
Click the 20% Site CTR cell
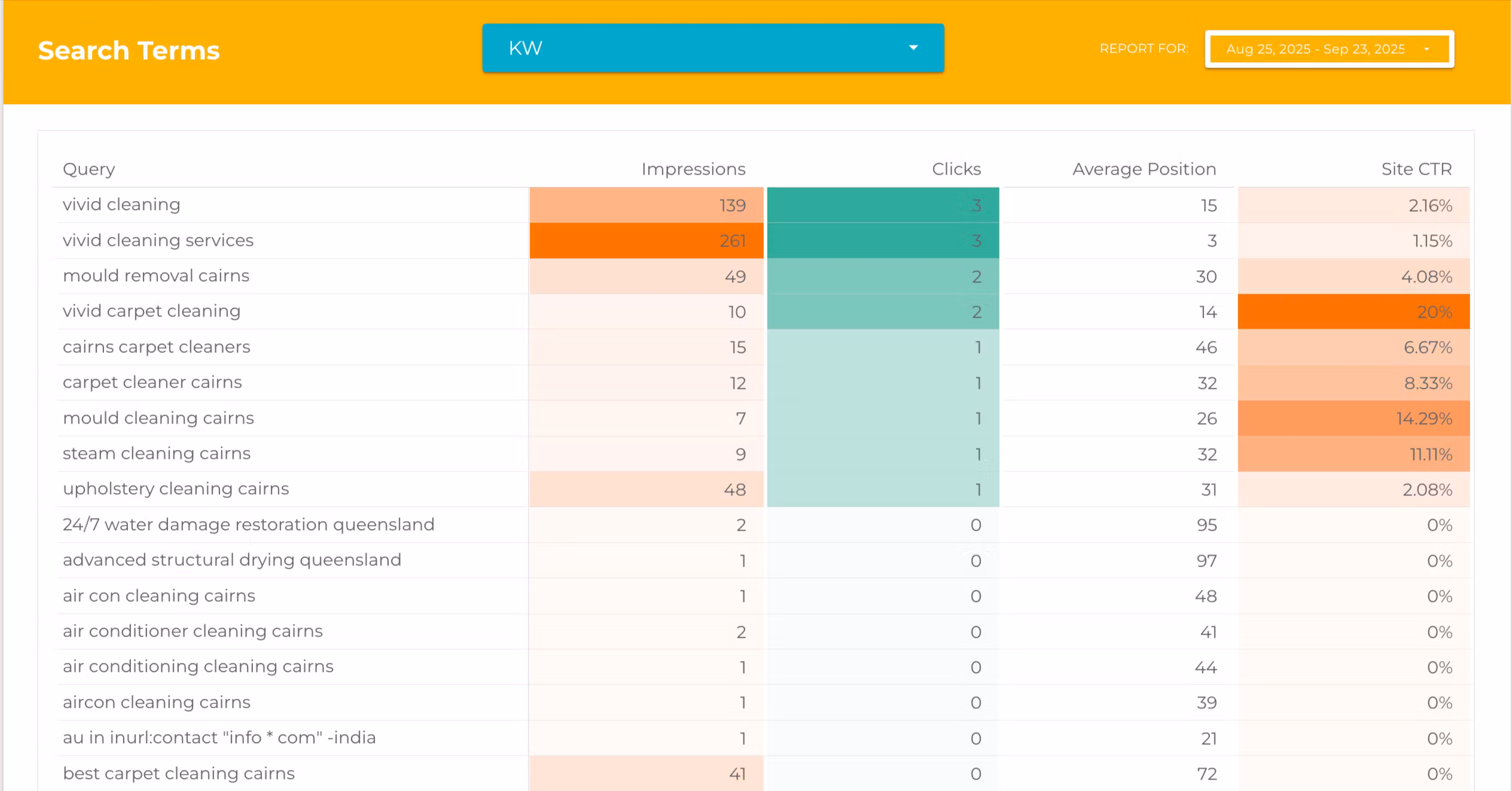point(1353,312)
